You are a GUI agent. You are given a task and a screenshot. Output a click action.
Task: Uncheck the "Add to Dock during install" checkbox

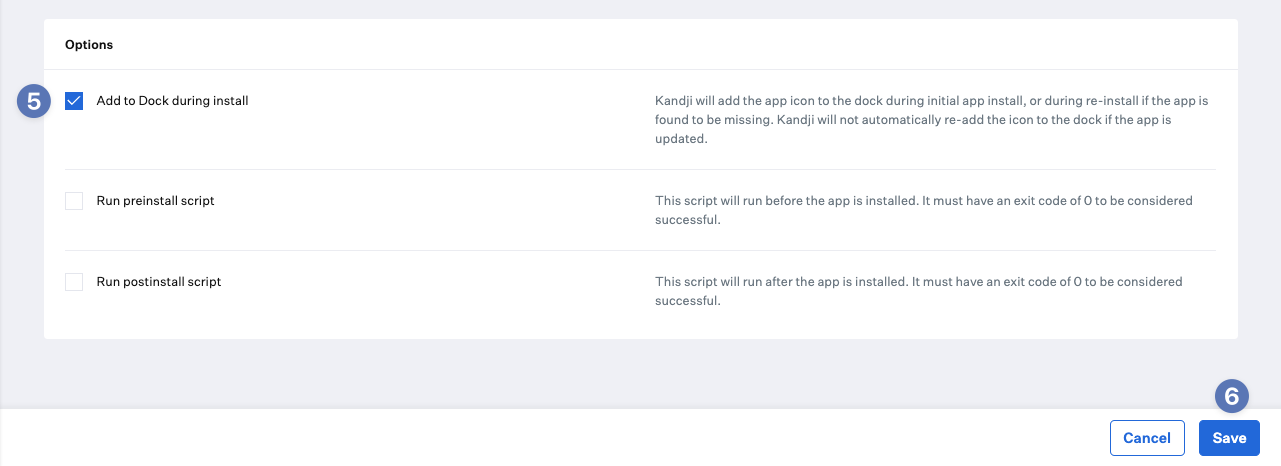(x=74, y=101)
